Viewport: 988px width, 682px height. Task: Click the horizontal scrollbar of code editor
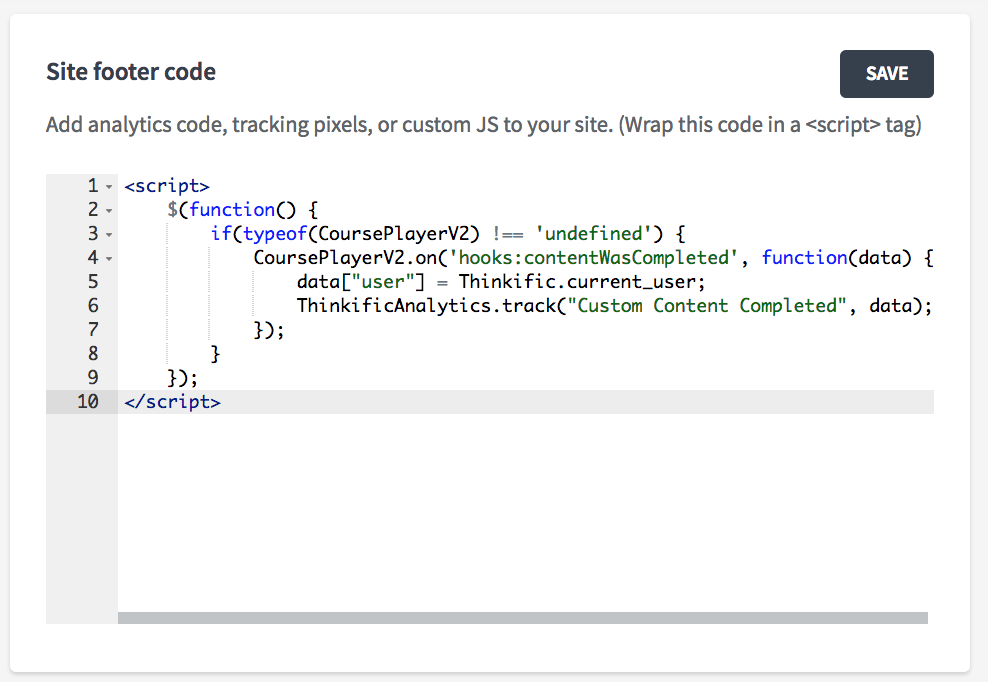pos(522,618)
